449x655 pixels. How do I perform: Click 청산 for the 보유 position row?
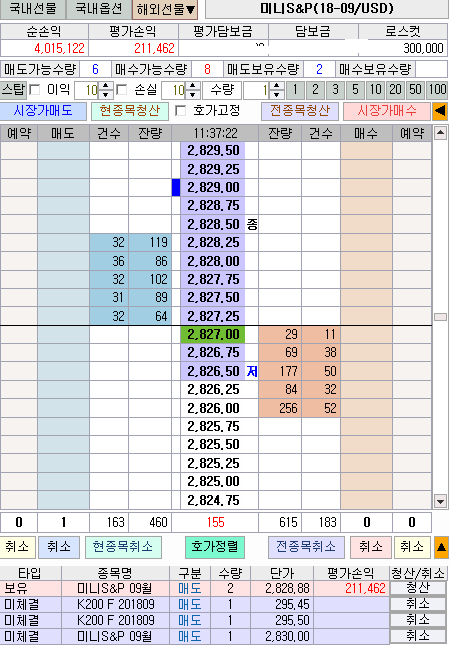(418, 588)
